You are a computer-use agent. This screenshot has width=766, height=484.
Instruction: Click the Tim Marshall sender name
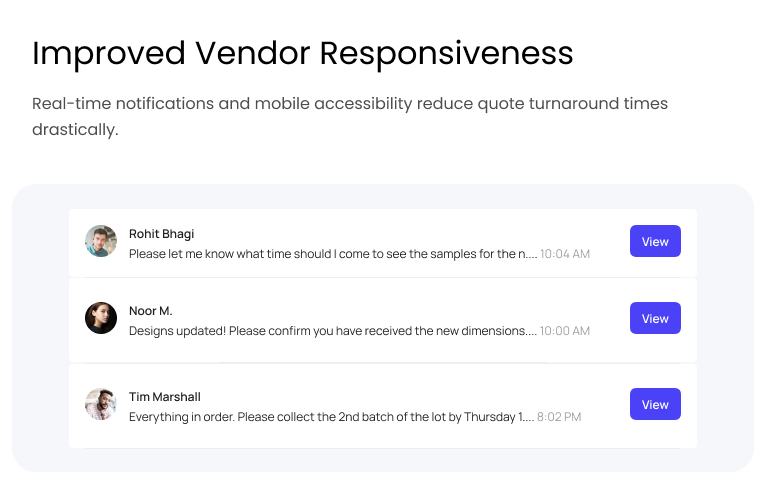click(165, 397)
